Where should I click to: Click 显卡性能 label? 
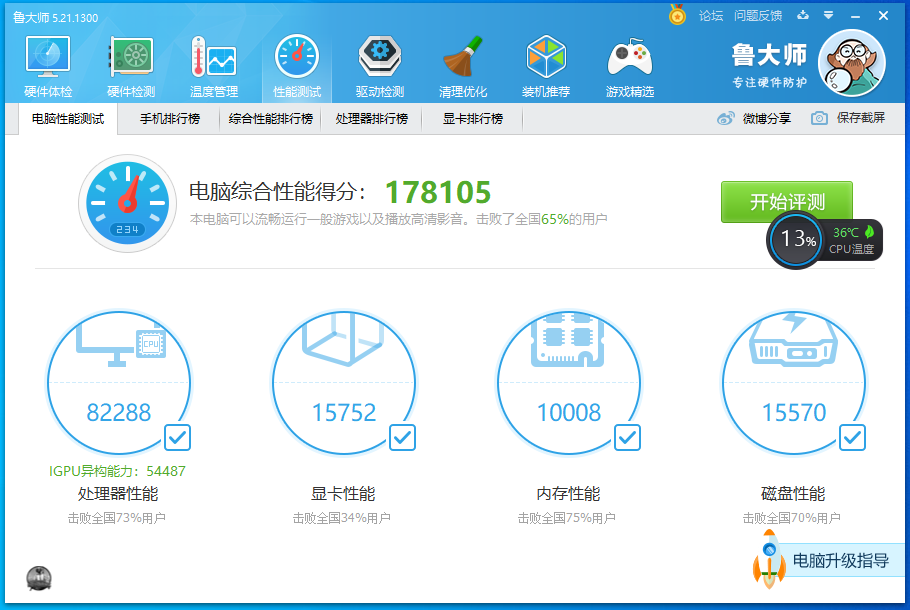(343, 494)
